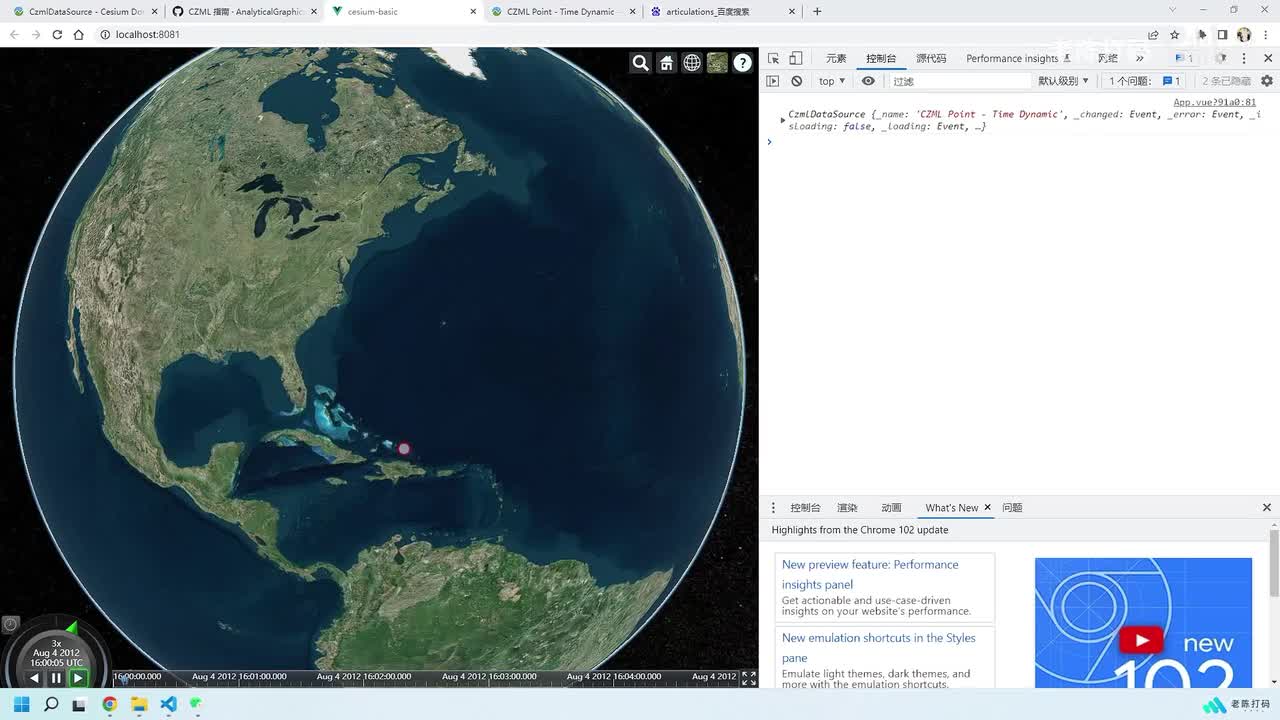The height and width of the screenshot is (720, 1280).
Task: Open the Performance insights panel link
Action: [870, 574]
